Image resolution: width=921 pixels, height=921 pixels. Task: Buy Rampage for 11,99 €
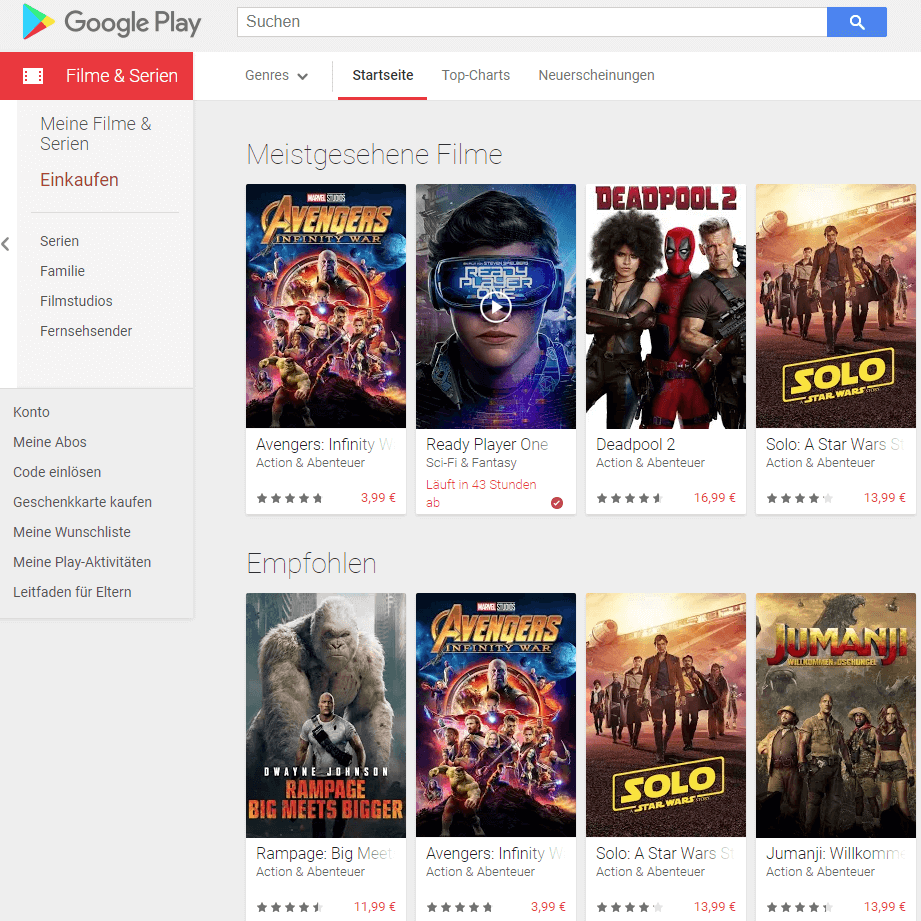click(375, 907)
